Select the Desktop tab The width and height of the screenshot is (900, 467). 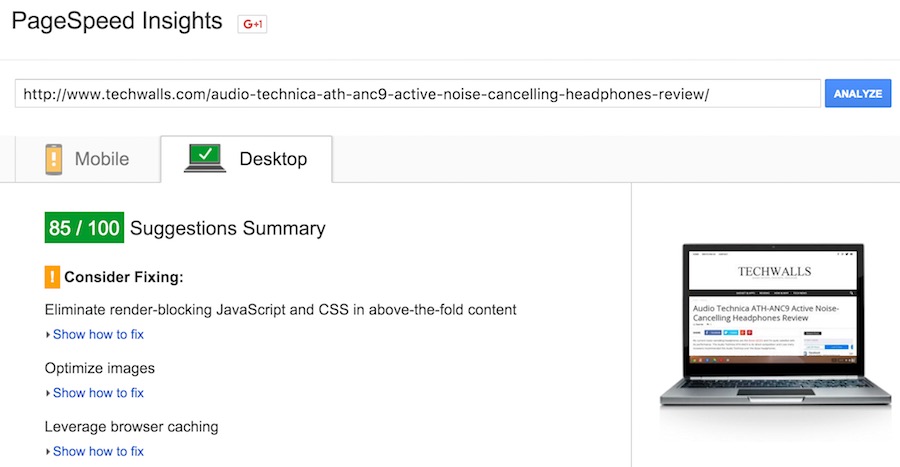(x=246, y=159)
